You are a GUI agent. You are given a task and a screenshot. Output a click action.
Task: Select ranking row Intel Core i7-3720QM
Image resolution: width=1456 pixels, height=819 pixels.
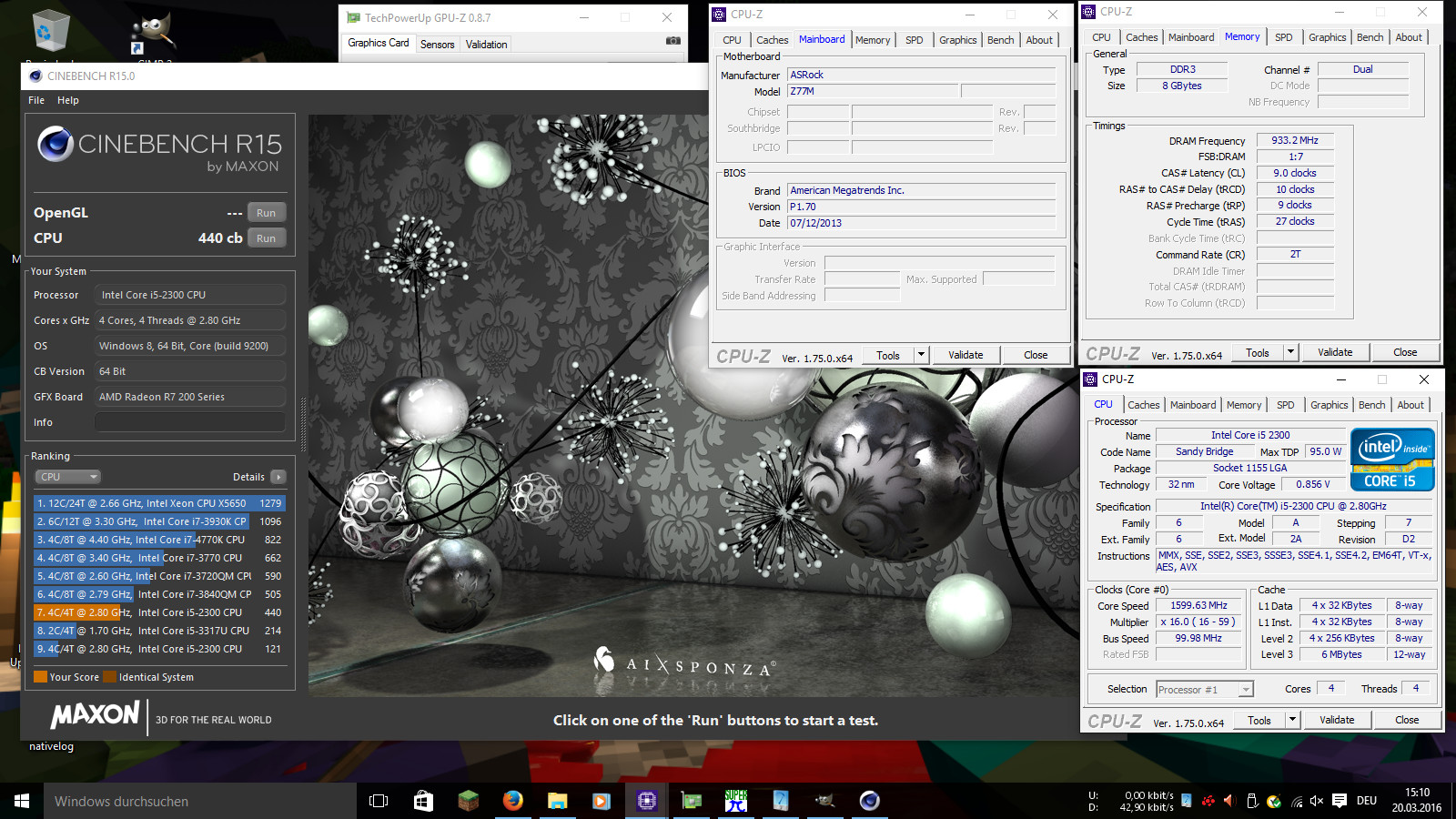point(160,576)
